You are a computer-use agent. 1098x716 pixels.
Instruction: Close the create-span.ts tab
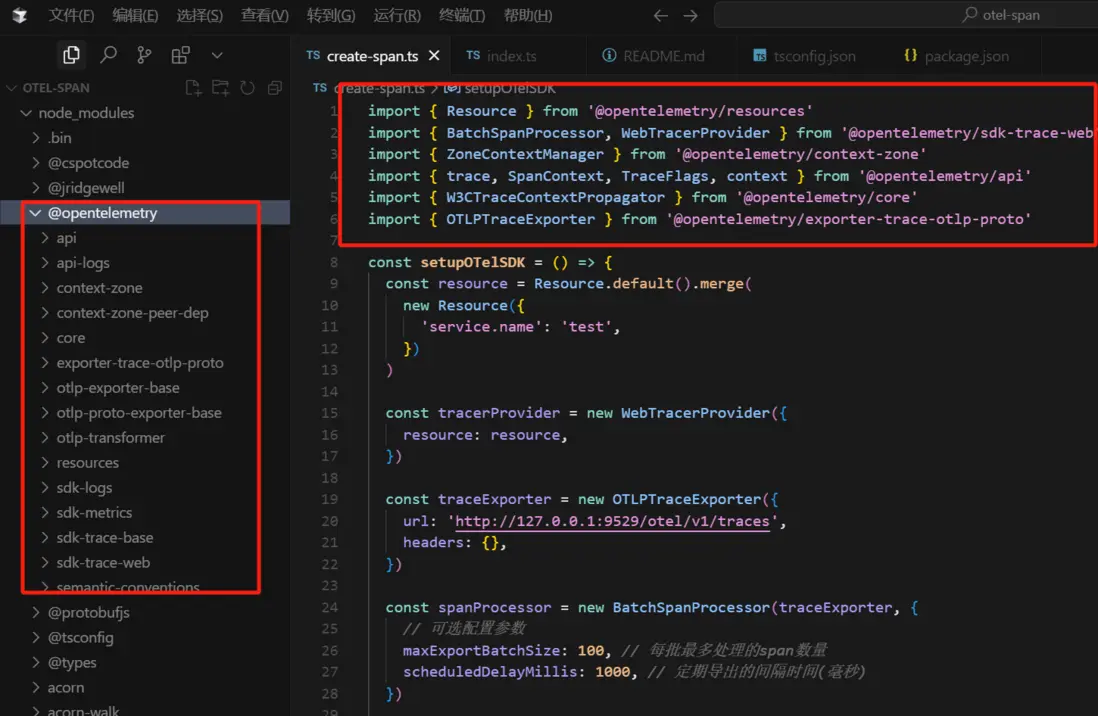(x=435, y=56)
